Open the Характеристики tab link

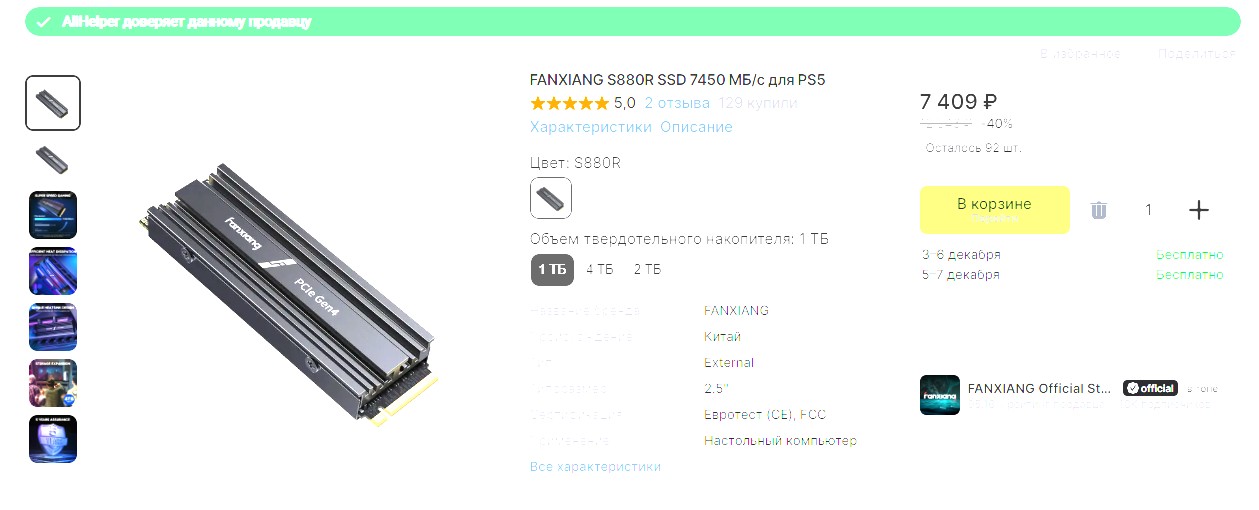pos(590,127)
